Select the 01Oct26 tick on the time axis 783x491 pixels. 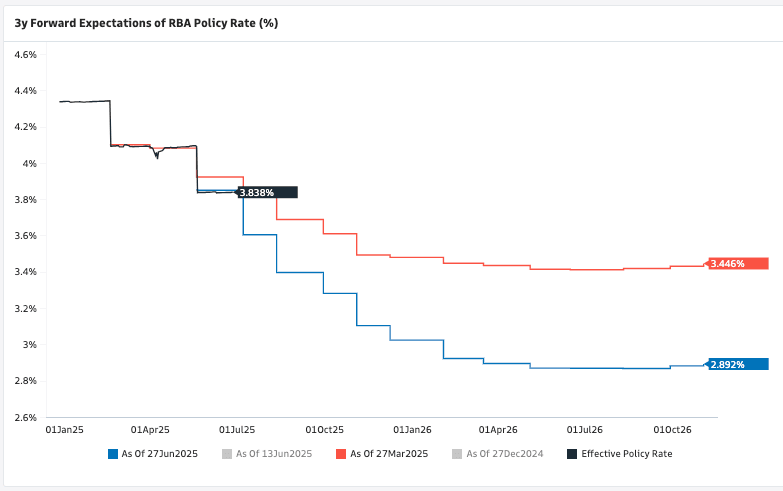pos(673,429)
